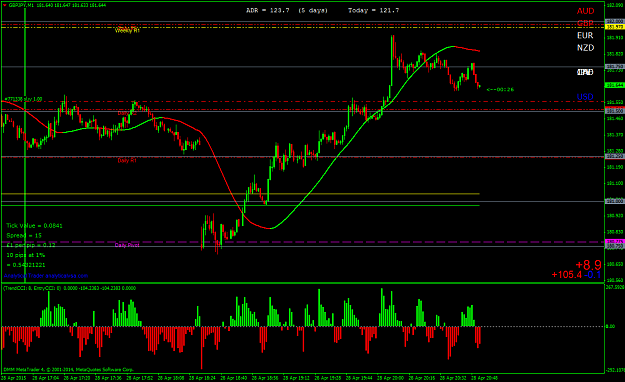Click the Daily R1 line label

[x=127, y=160]
